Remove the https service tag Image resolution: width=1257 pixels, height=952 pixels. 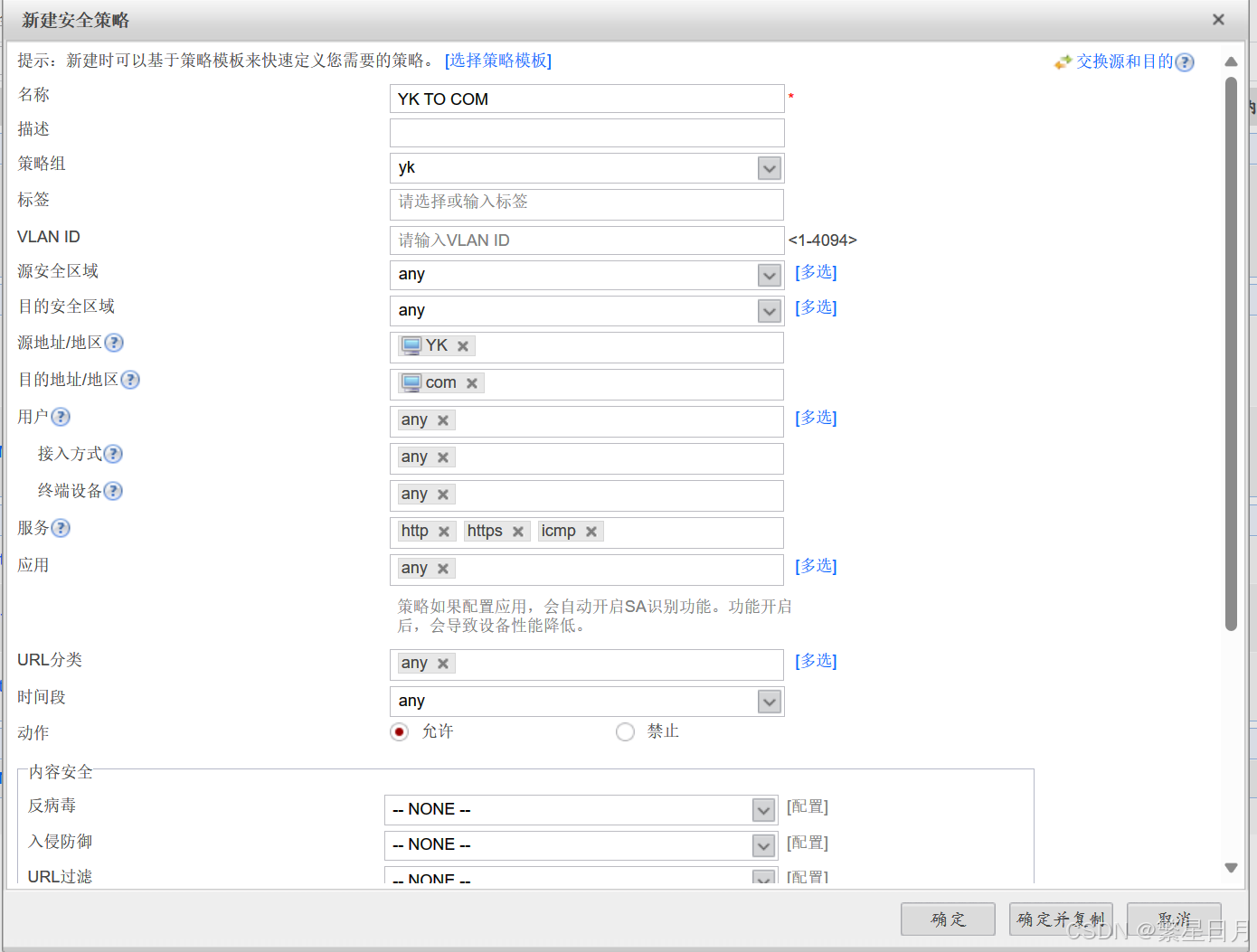pyautogui.click(x=518, y=532)
